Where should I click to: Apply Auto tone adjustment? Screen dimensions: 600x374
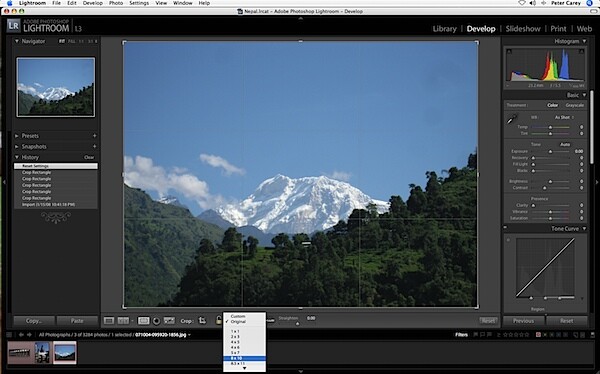point(565,145)
